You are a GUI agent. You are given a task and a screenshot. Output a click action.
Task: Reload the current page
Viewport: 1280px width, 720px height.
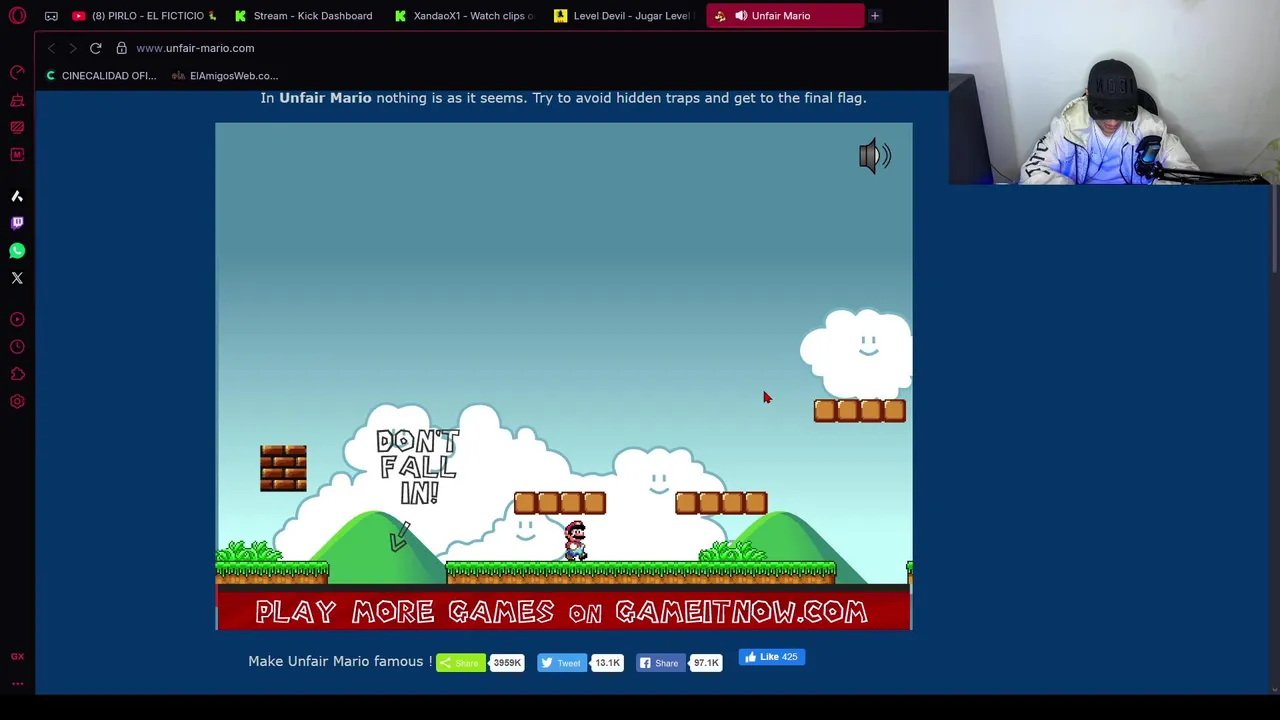pos(96,48)
